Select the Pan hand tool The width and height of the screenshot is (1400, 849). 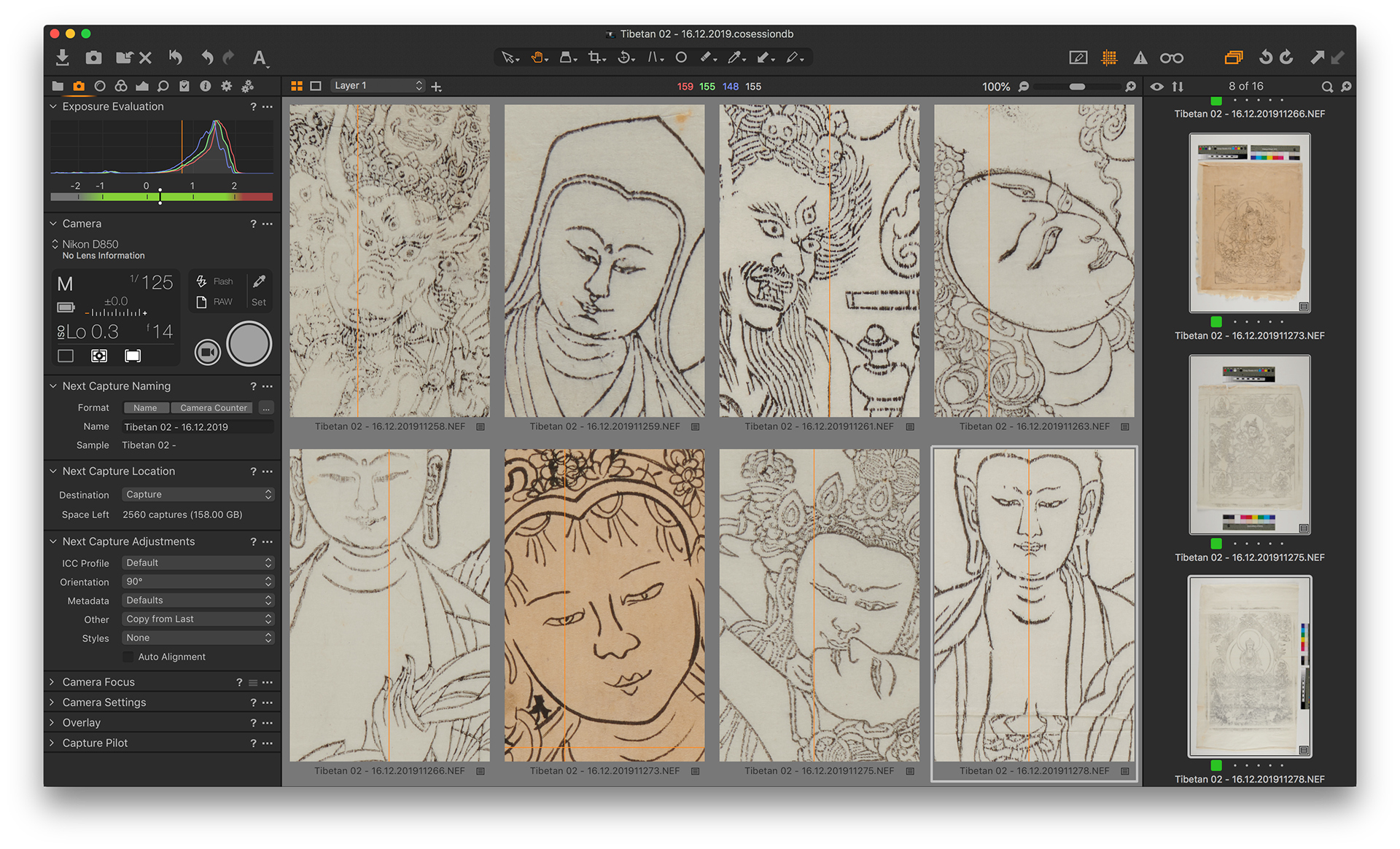538,58
